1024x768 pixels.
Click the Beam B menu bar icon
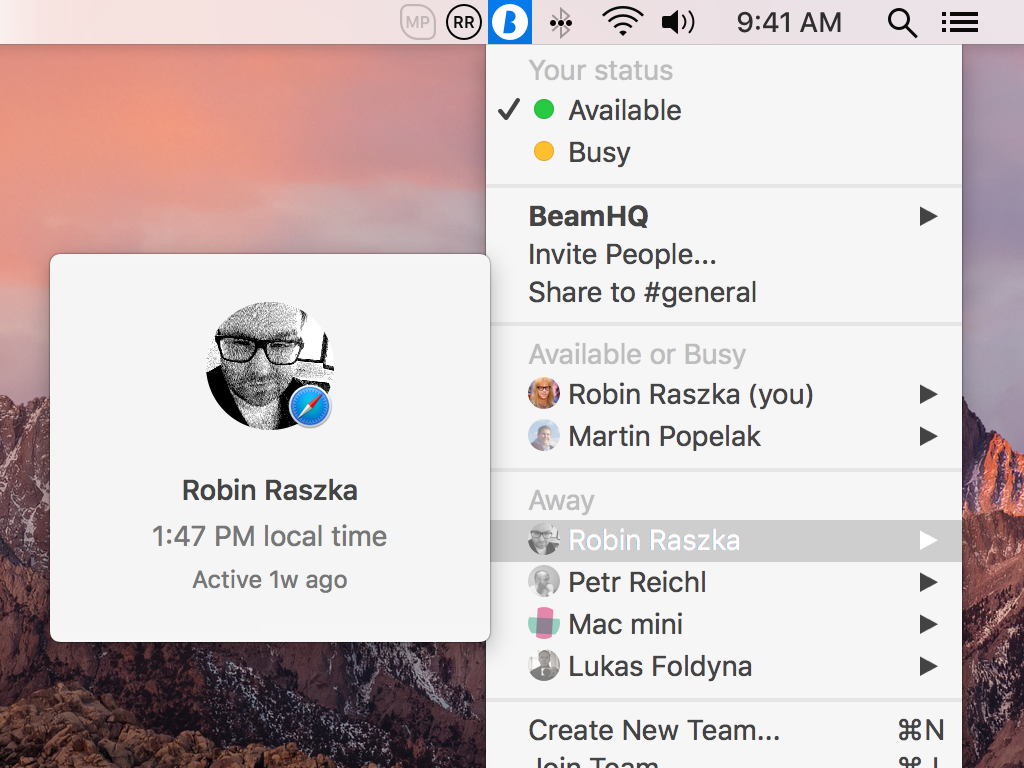click(509, 22)
